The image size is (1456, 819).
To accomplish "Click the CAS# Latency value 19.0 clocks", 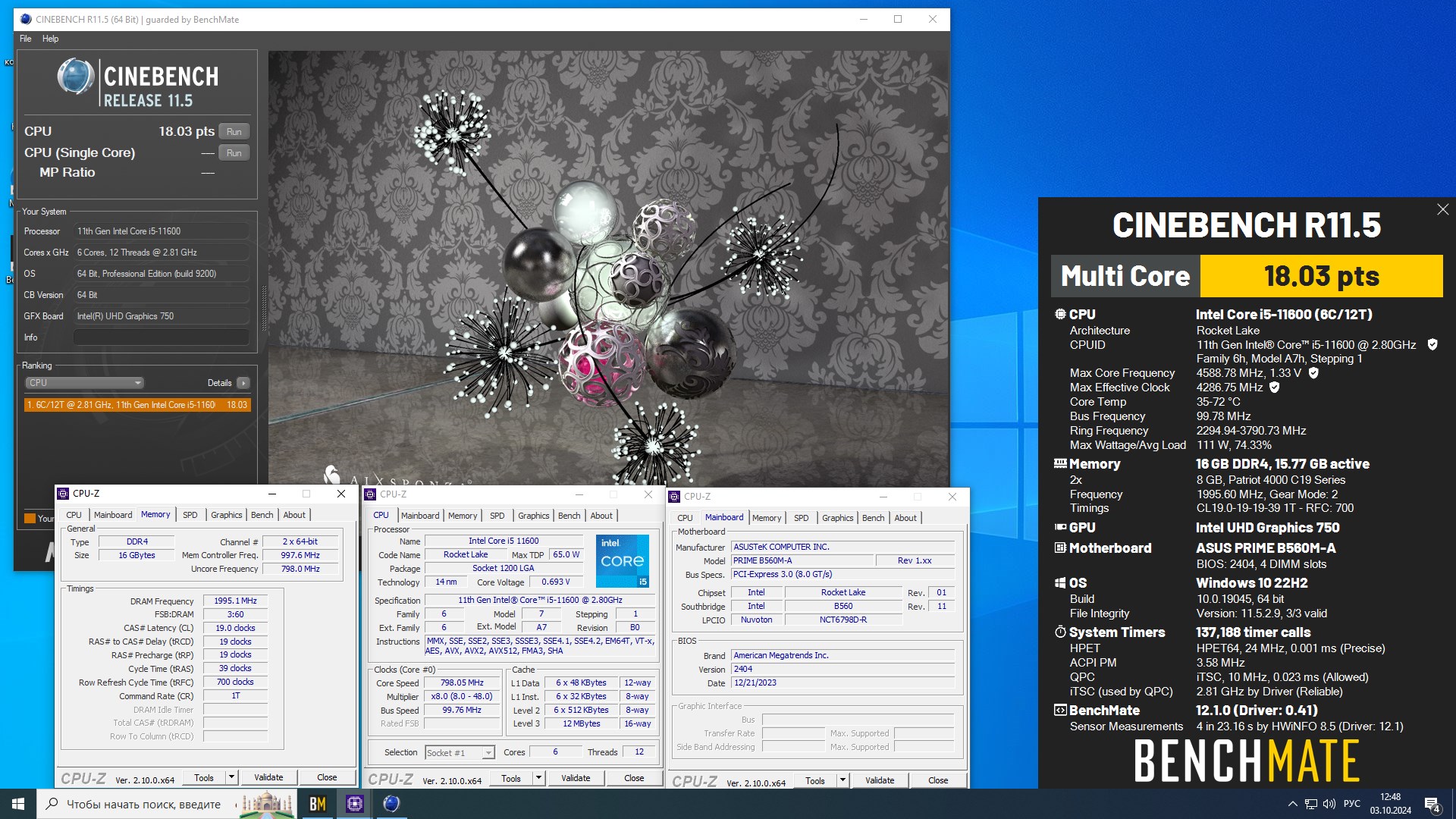I will coord(235,628).
